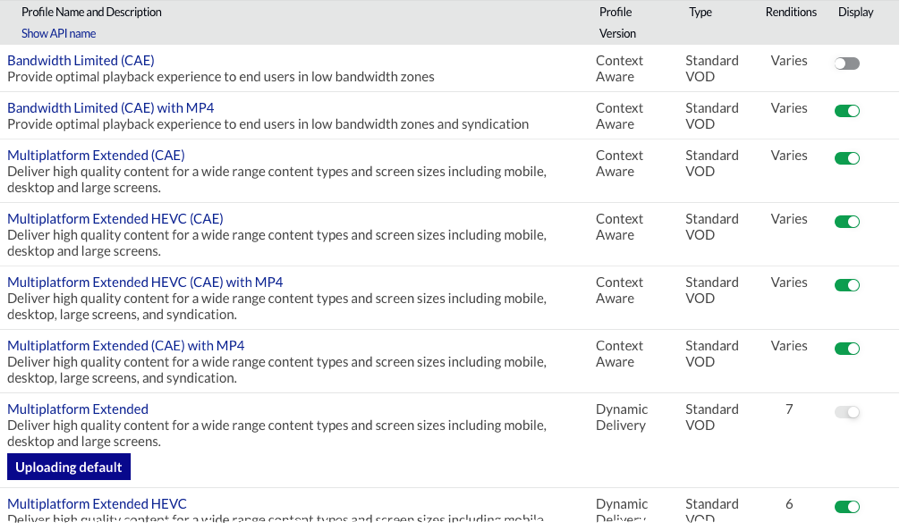Click Show API name link

pyautogui.click(x=59, y=33)
